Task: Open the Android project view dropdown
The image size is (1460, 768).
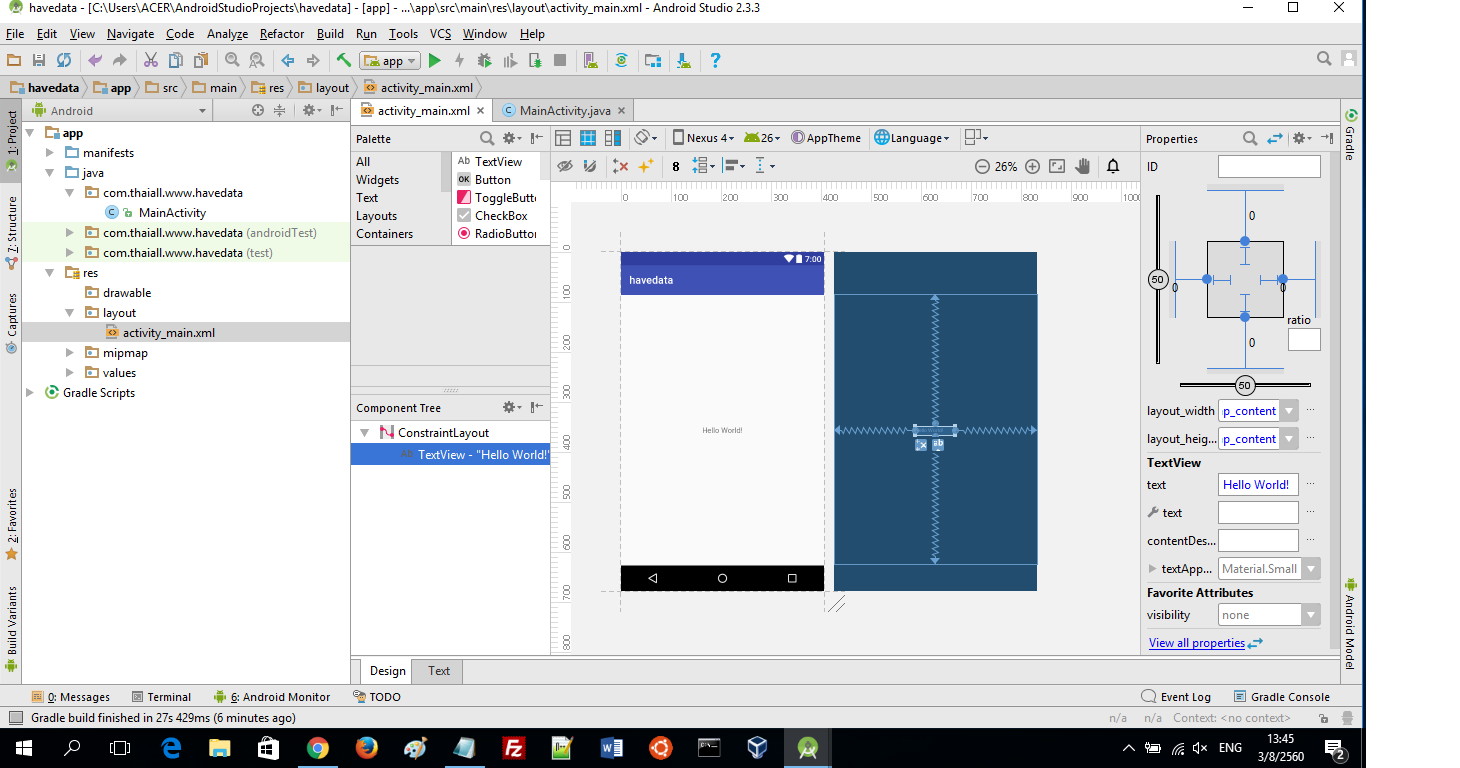Action: pos(121,111)
